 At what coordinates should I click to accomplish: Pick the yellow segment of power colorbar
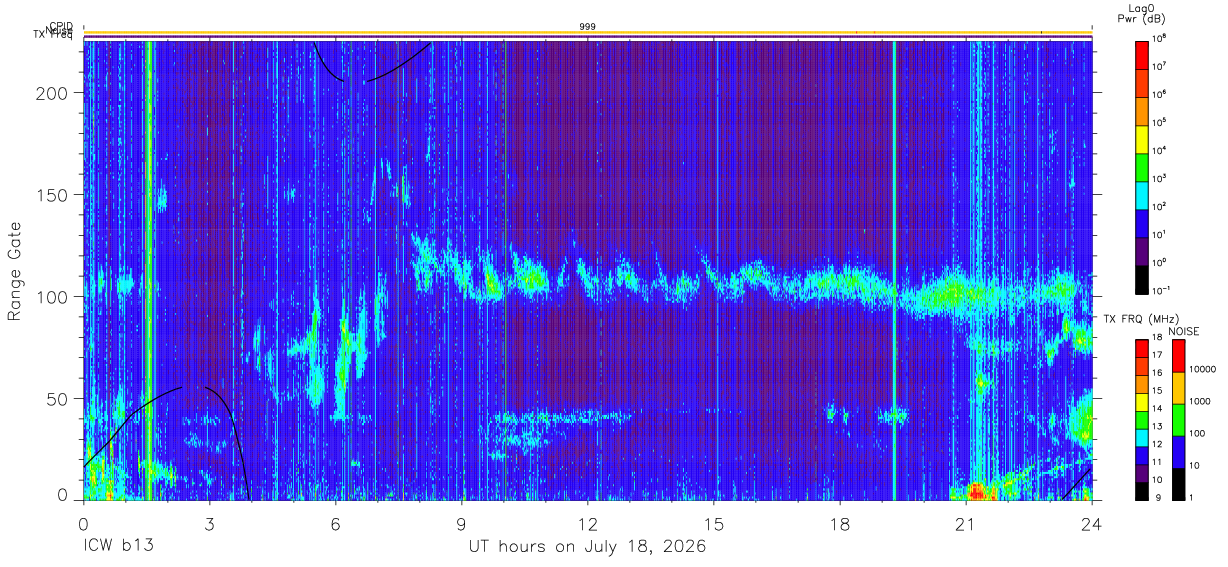1142,138
